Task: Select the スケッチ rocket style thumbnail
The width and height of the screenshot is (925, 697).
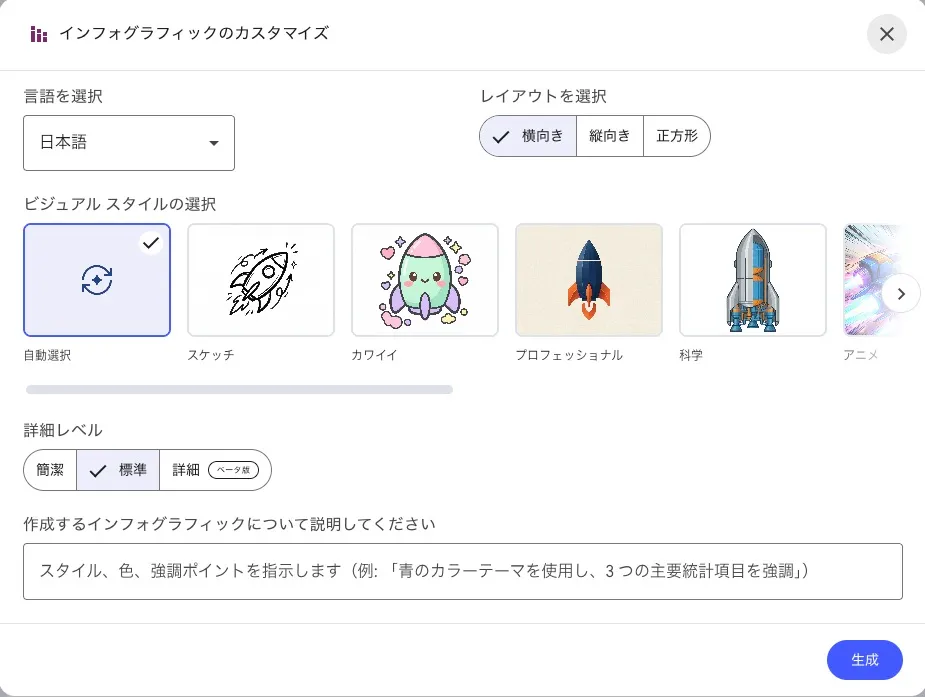Action: [x=261, y=280]
